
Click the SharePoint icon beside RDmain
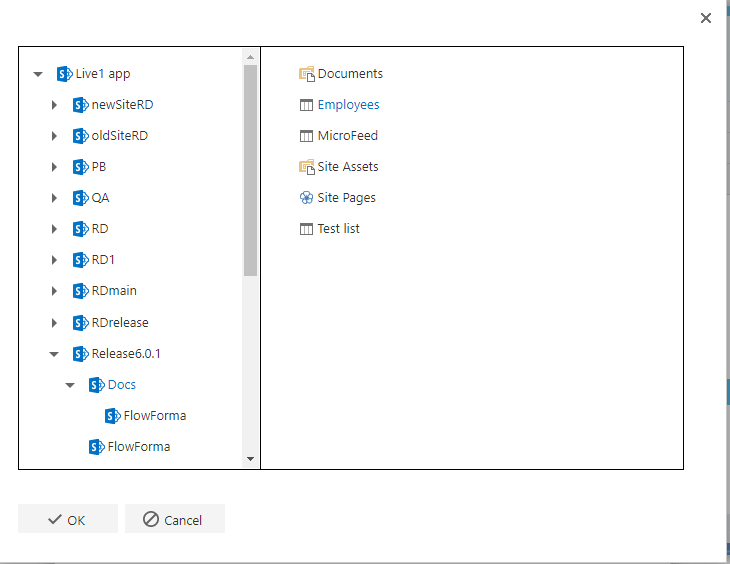[x=81, y=291]
